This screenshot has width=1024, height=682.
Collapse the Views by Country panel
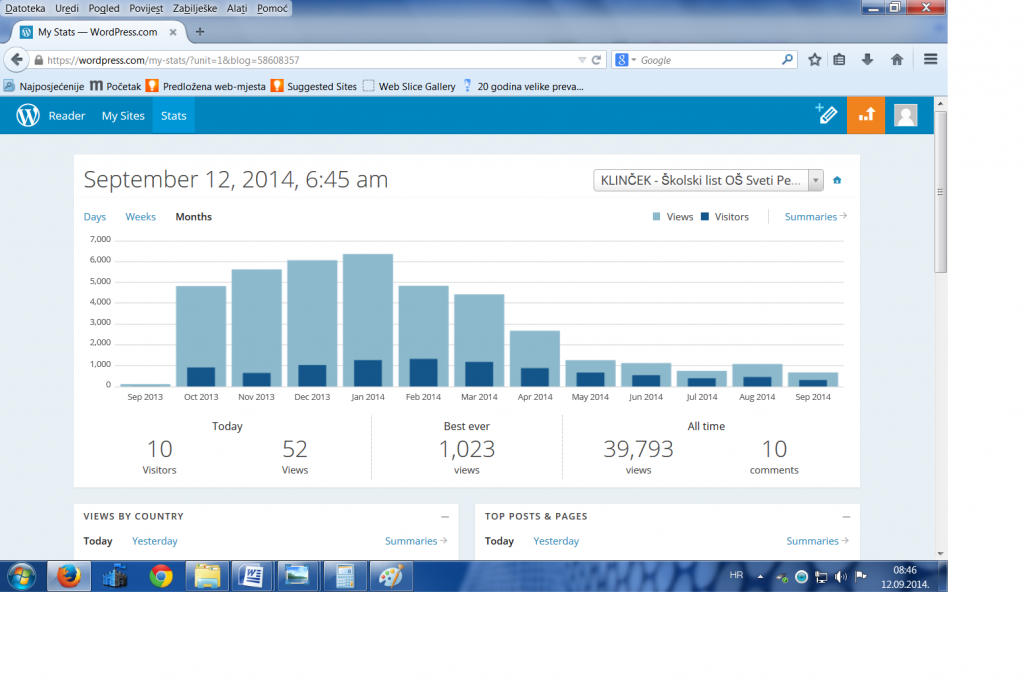pyautogui.click(x=444, y=517)
